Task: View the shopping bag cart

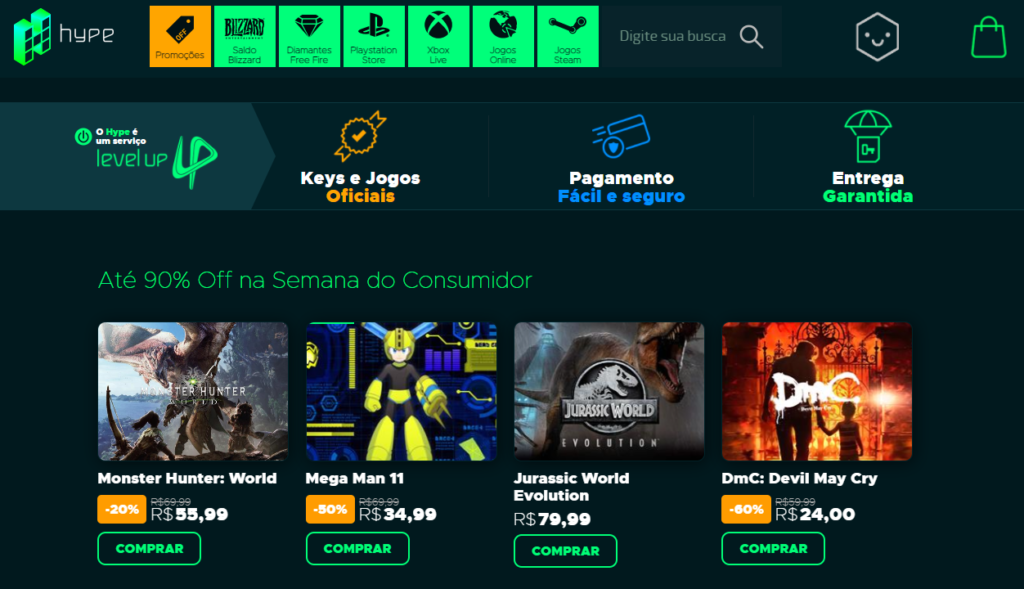Action: click(x=988, y=37)
